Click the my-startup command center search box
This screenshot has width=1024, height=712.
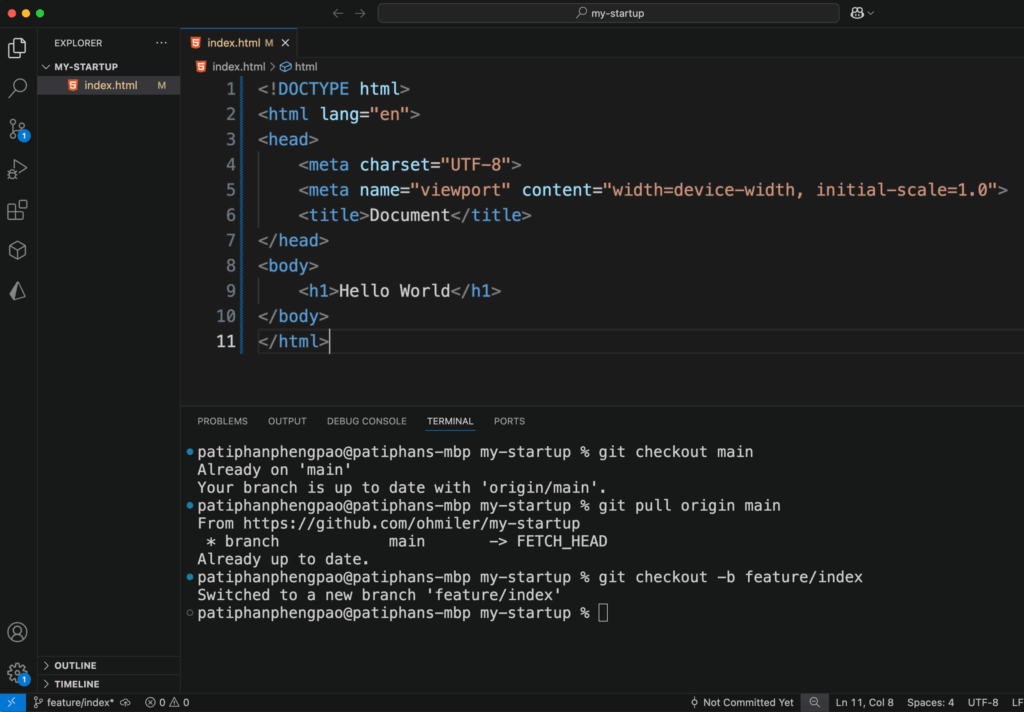pyautogui.click(x=608, y=13)
